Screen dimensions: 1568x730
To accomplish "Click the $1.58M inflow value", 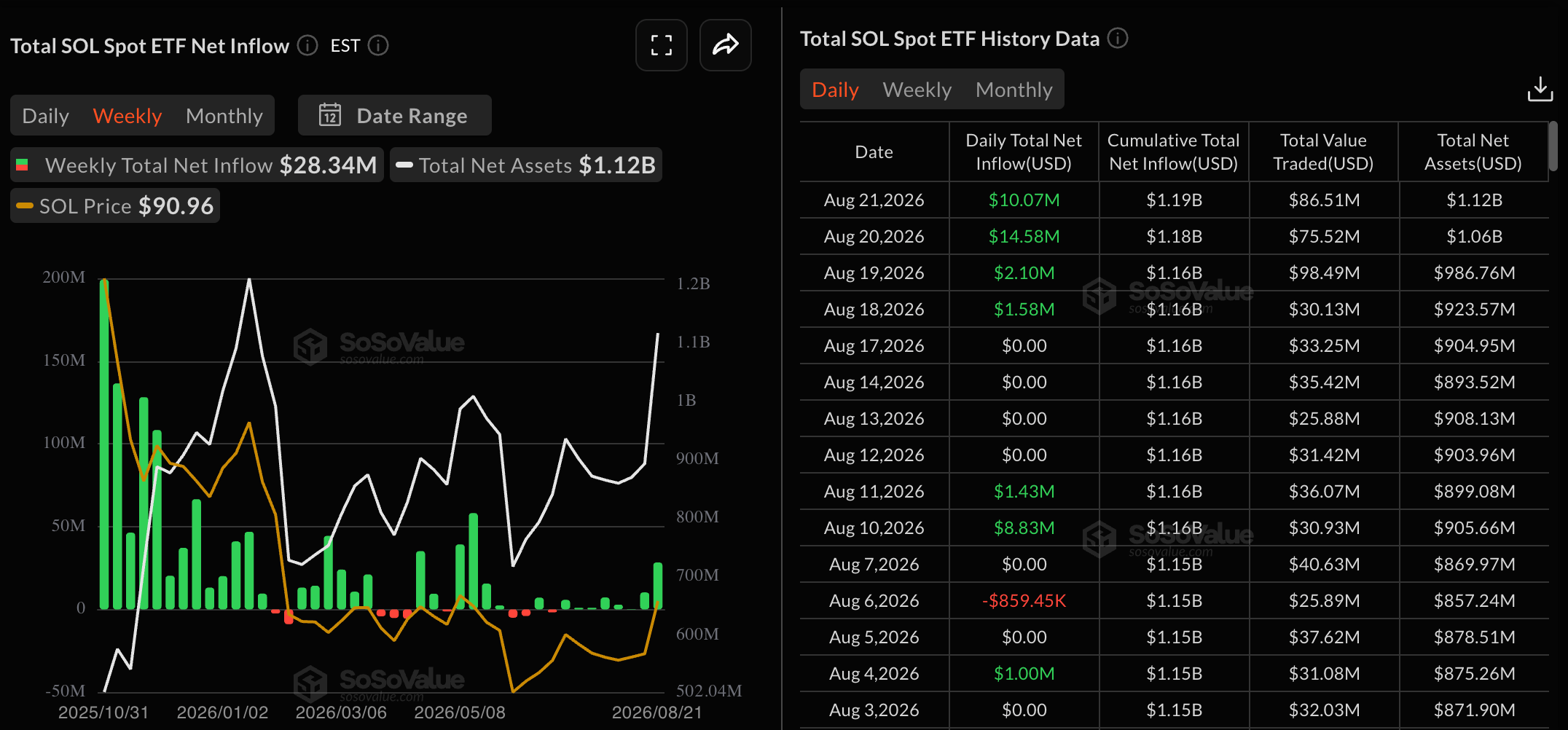I will [x=1024, y=309].
